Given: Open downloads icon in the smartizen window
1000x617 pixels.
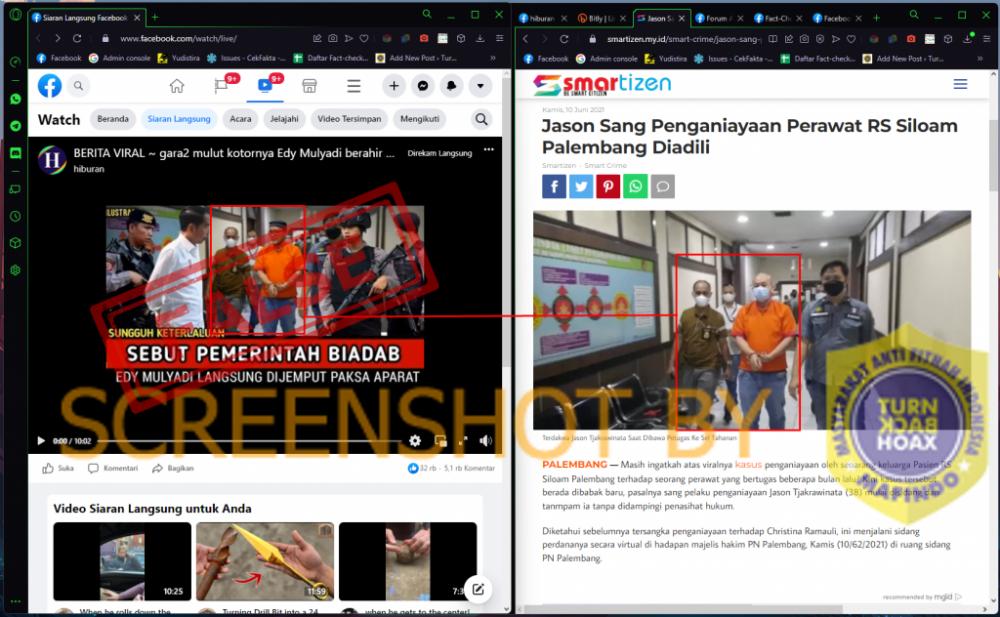Looking at the screenshot, I should 967,39.
